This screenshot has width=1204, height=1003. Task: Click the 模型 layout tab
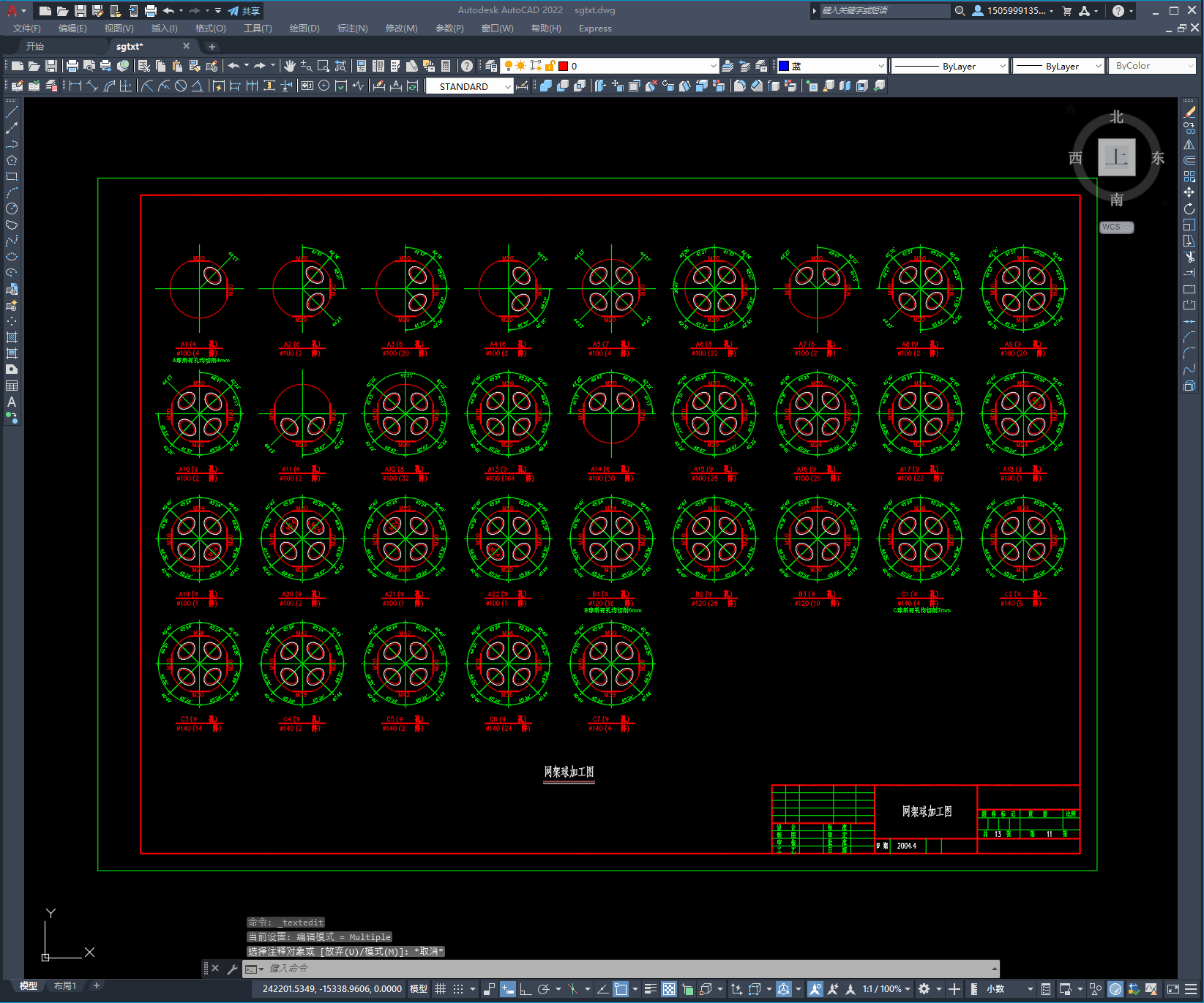pyautogui.click(x=29, y=985)
